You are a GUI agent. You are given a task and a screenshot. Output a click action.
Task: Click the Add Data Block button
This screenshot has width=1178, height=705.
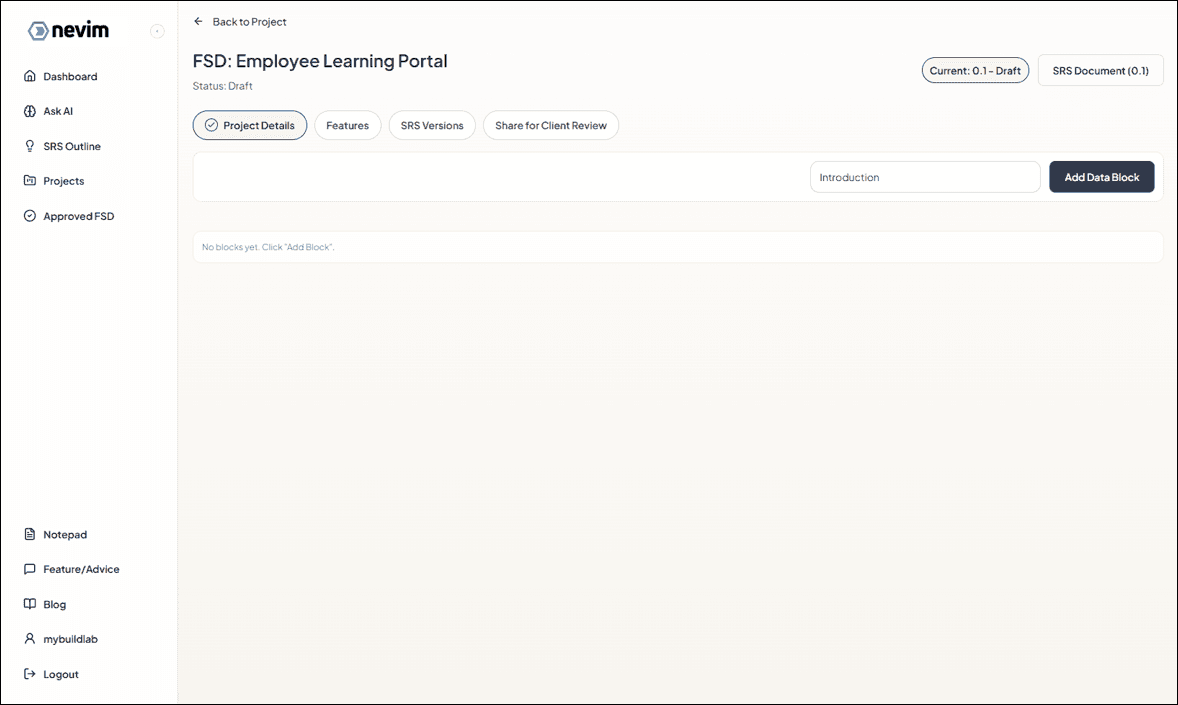[1101, 176]
